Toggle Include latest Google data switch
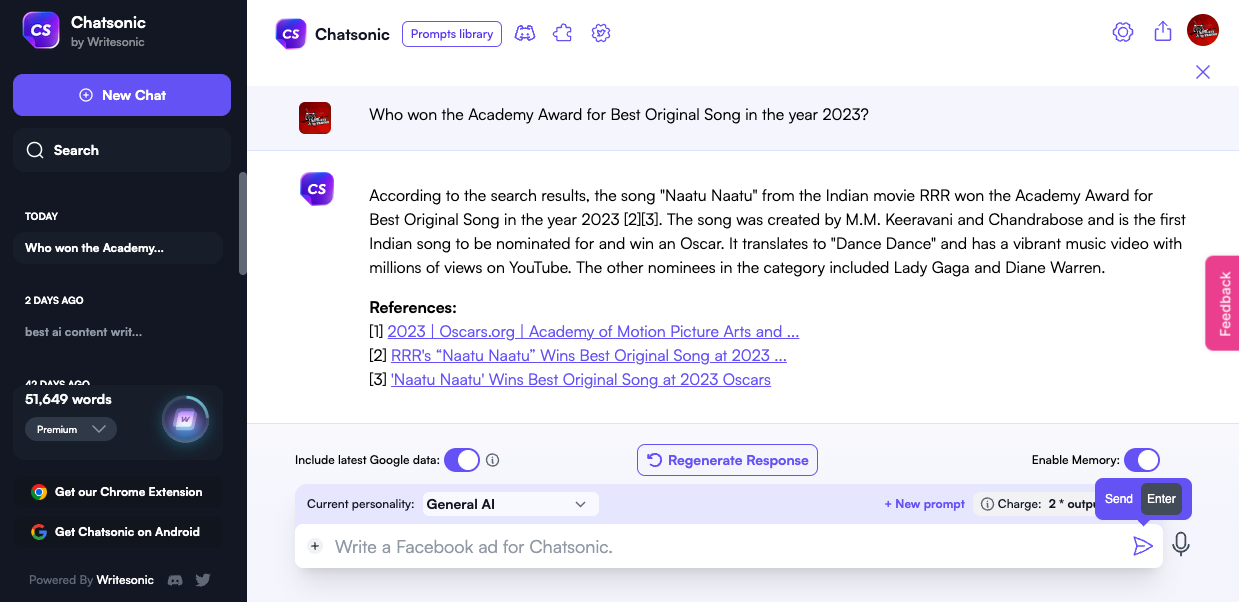 pos(462,460)
